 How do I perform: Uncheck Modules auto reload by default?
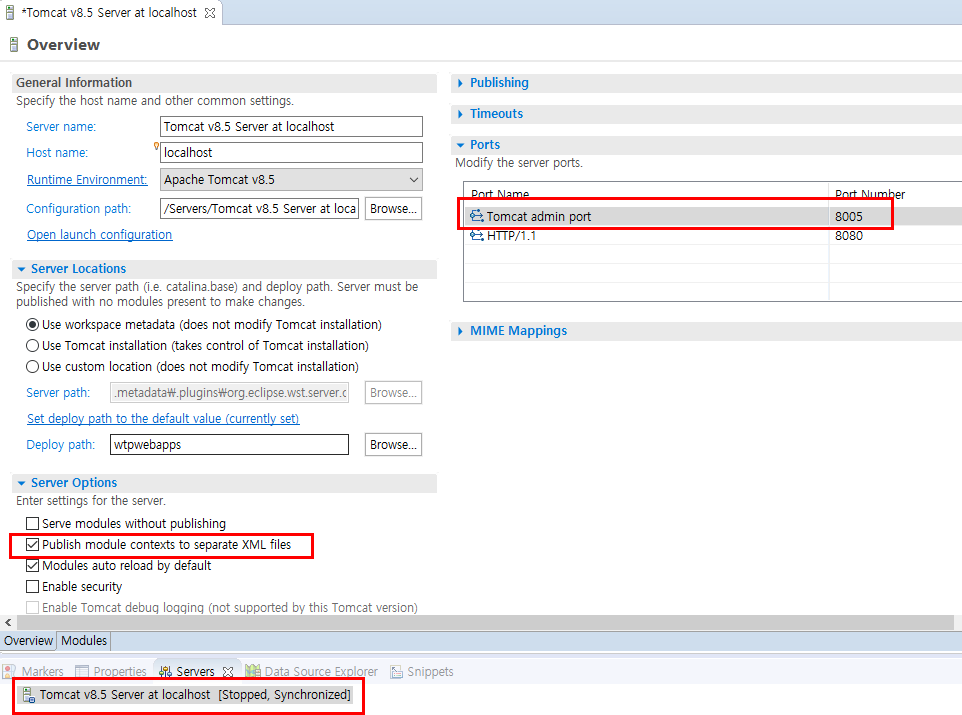tap(33, 565)
